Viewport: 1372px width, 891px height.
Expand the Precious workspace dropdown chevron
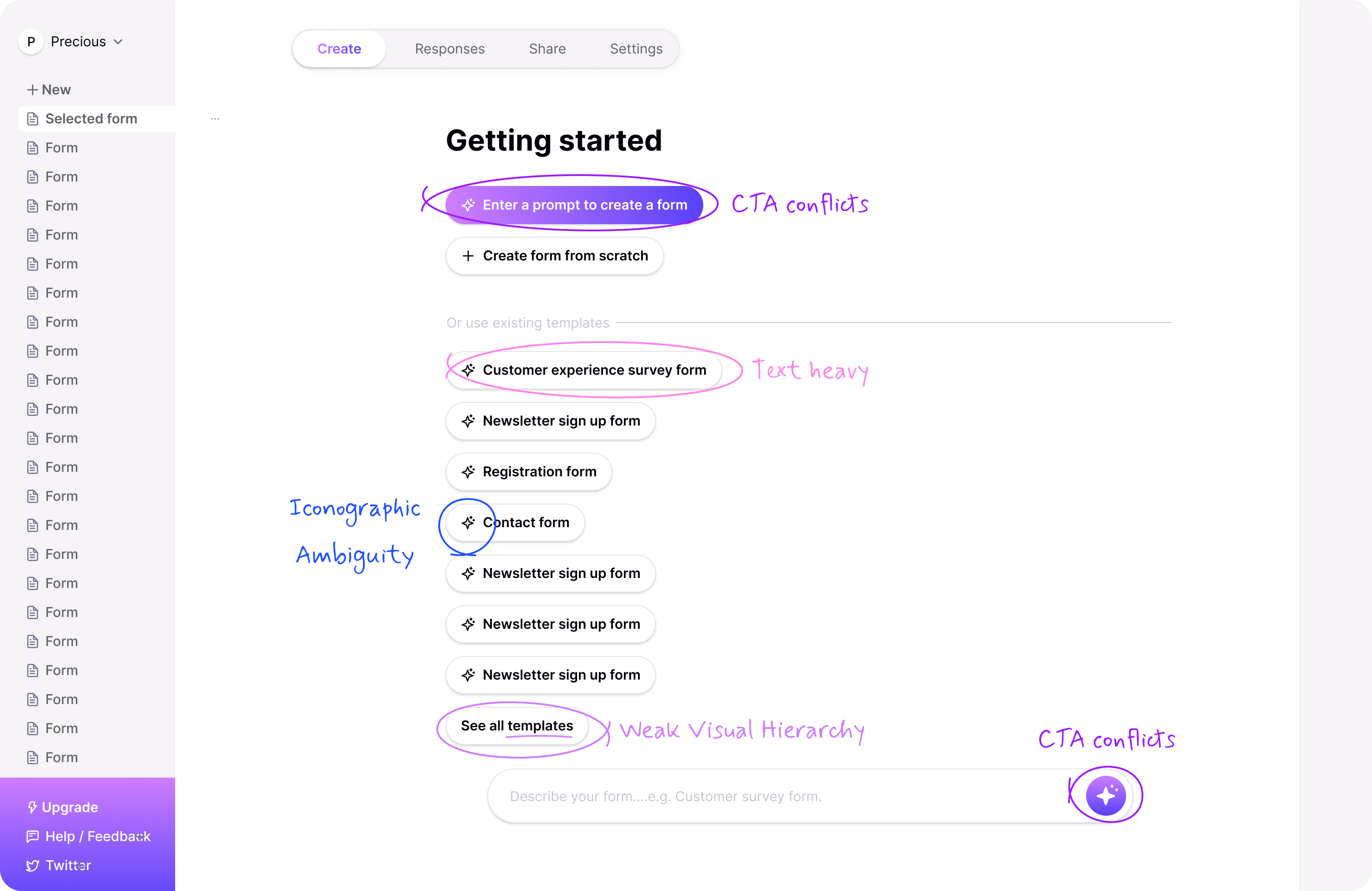118,41
